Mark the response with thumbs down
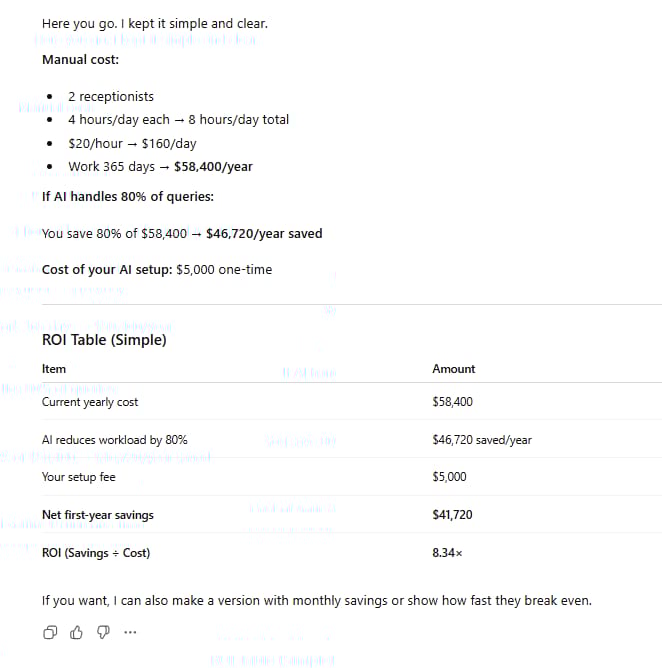The image size is (662, 668). (x=103, y=632)
